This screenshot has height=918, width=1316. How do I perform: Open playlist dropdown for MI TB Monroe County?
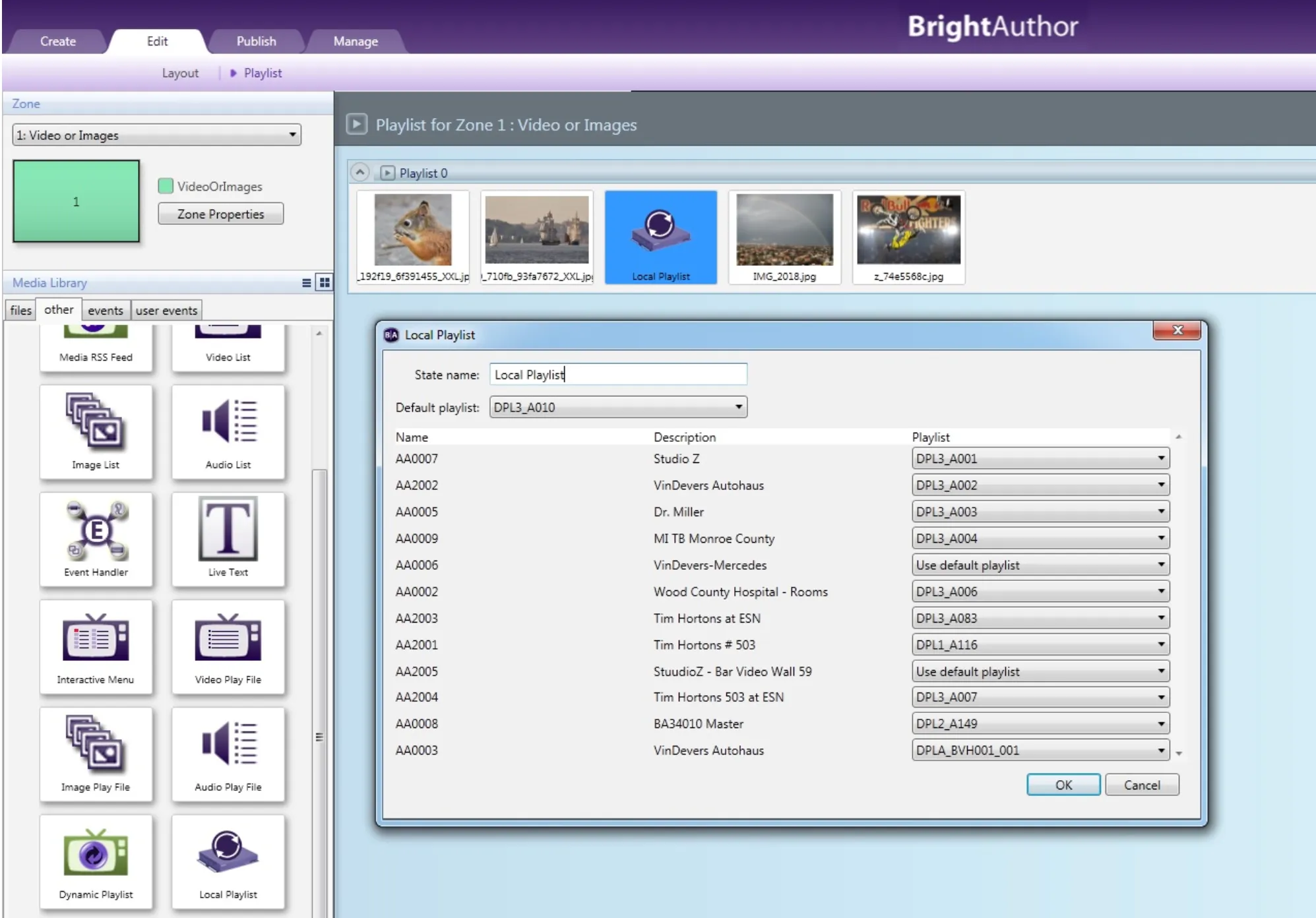[x=1040, y=538]
